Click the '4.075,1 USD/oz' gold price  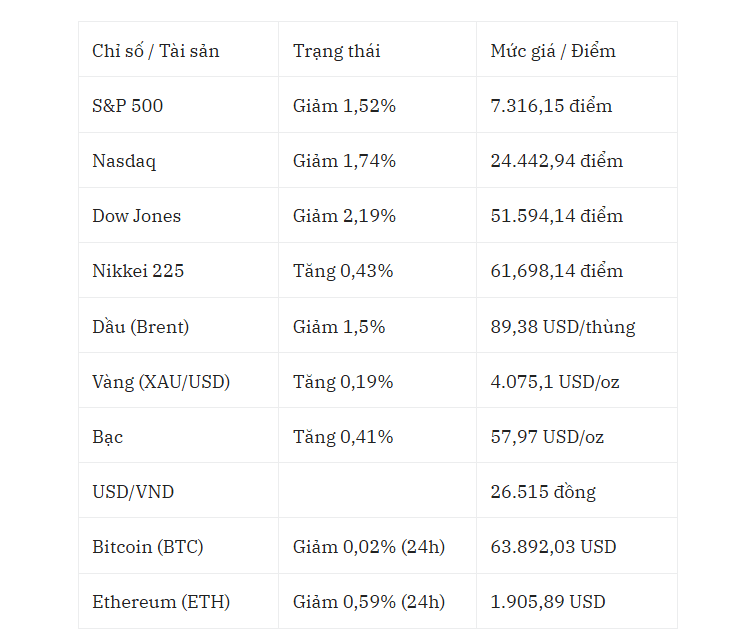point(555,381)
